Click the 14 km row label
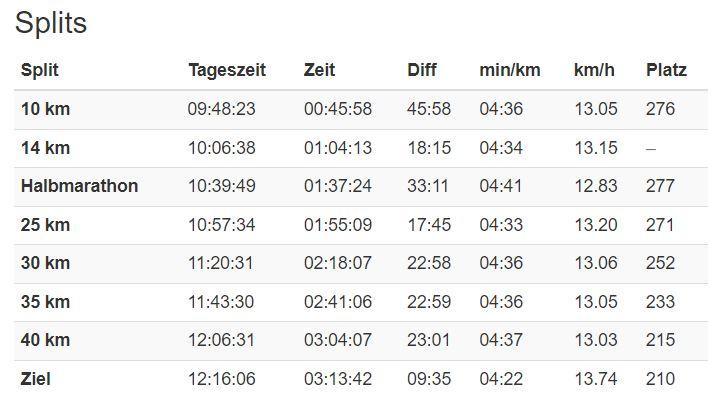 pyautogui.click(x=45, y=148)
